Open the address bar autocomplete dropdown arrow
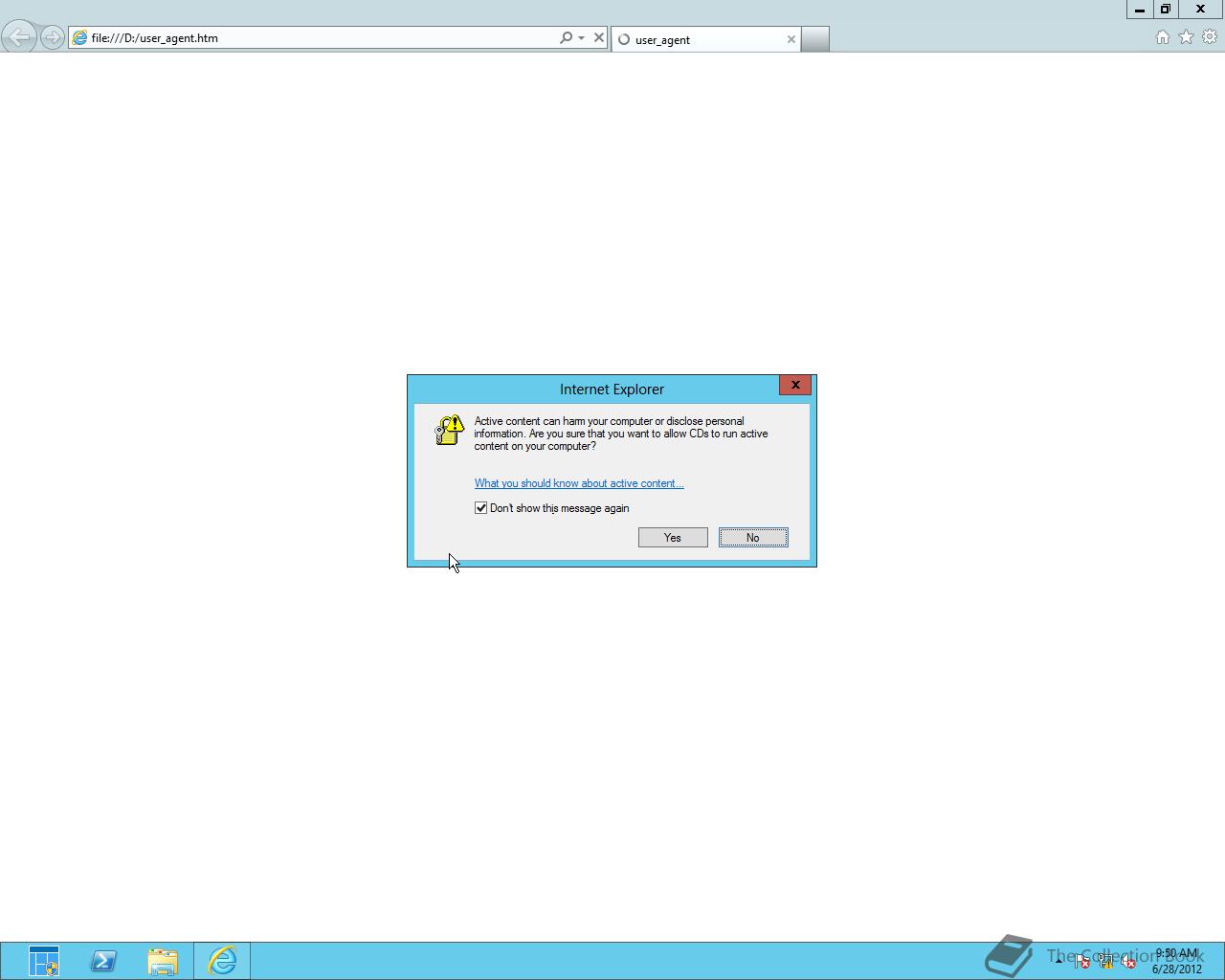This screenshot has width=1225, height=980. [x=581, y=38]
